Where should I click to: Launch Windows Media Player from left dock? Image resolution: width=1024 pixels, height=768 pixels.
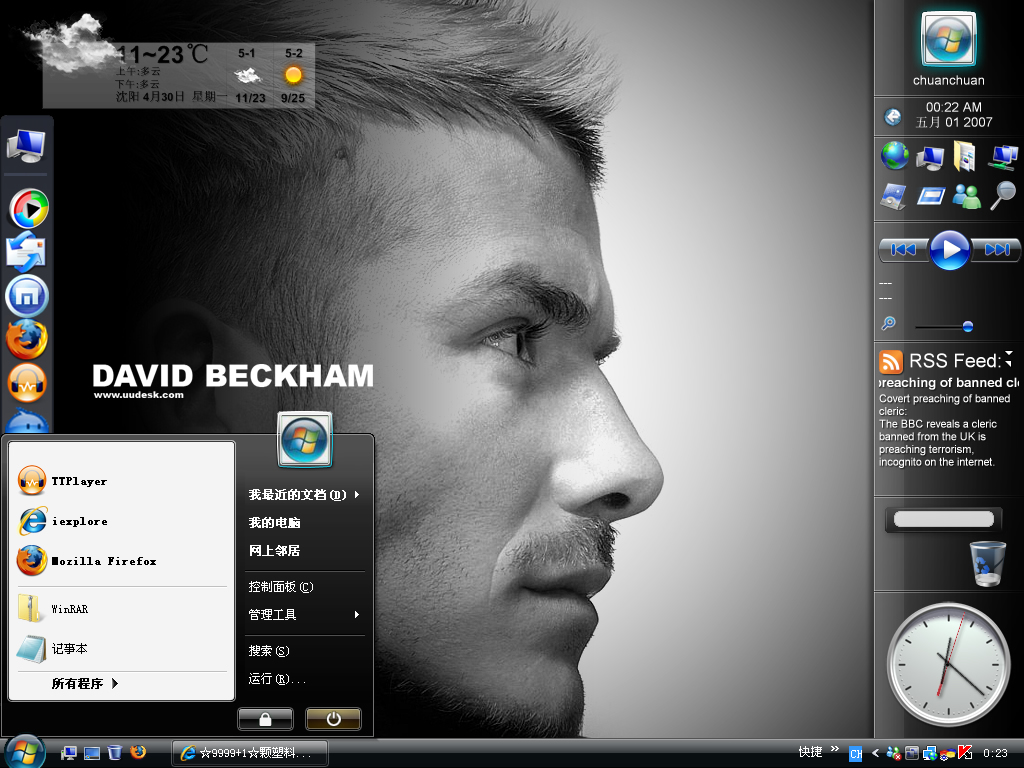tap(28, 209)
